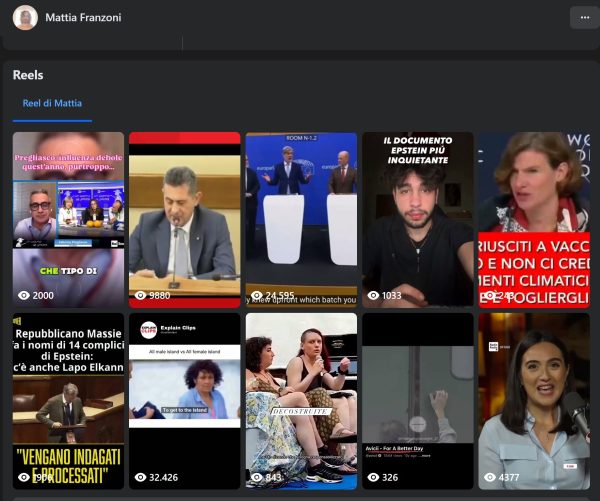Click the "VENGANO INDAGATI" yellow caption
The image size is (600, 501).
click(x=68, y=457)
